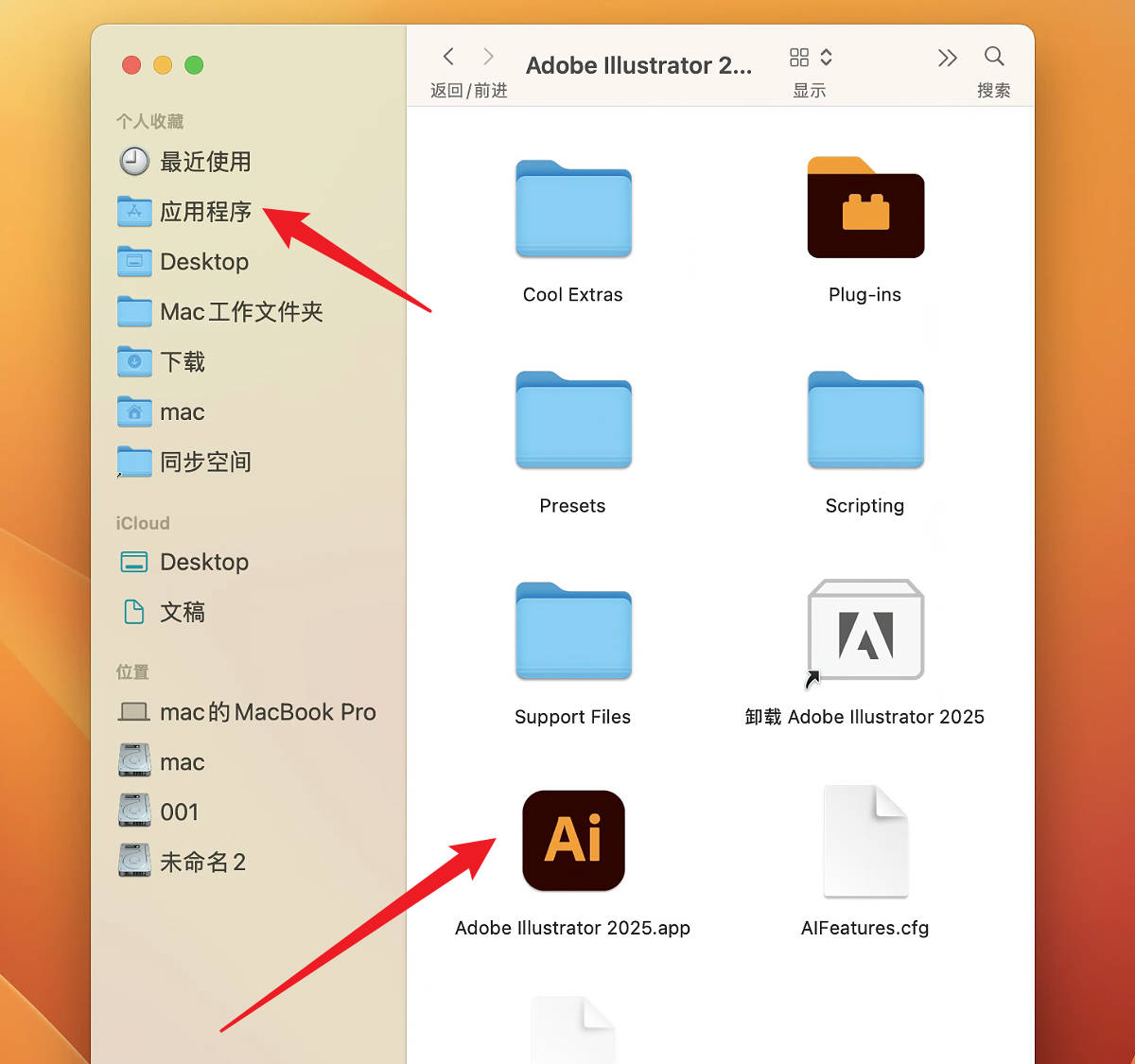Click the Adobe Illustrator 2... window title
Viewport: 1135px width, 1064px height.
639,65
